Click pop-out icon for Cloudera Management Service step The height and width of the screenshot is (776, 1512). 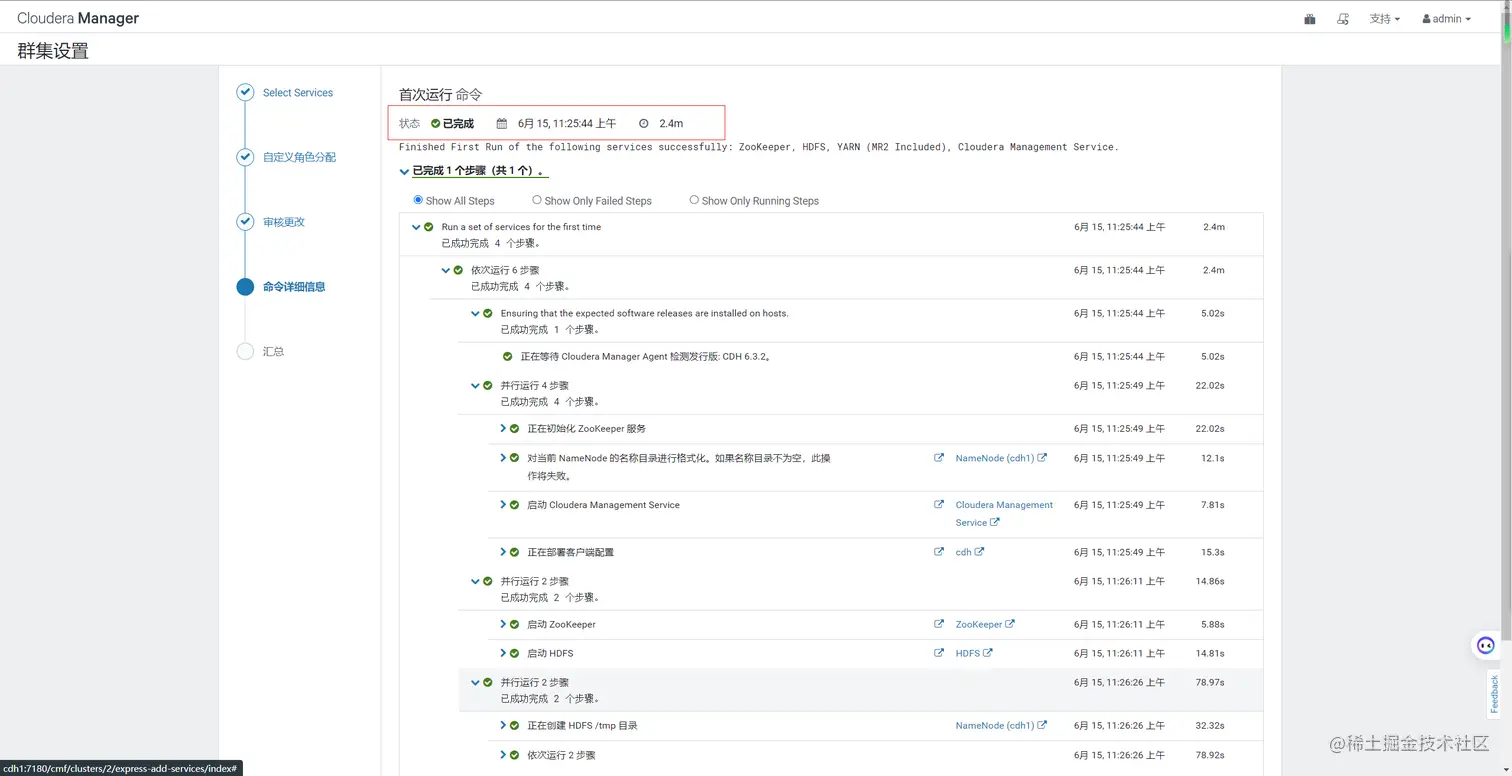click(939, 505)
